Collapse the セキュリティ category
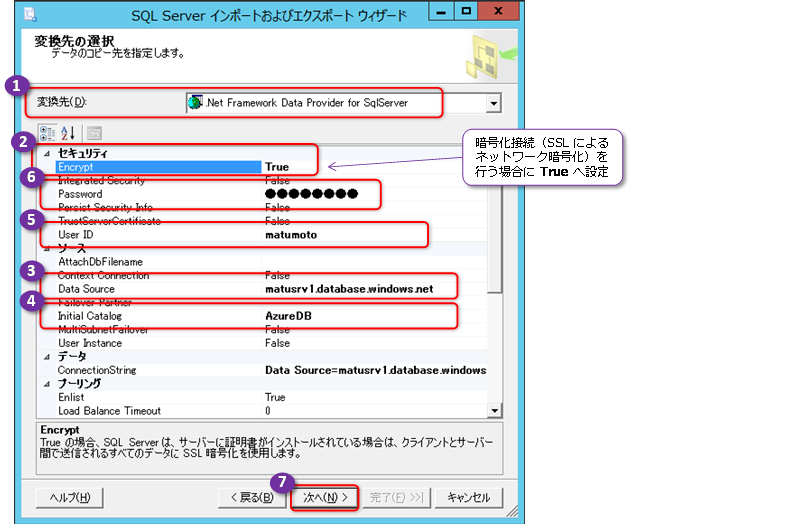Viewport: 800px width, 525px height. click(47, 153)
